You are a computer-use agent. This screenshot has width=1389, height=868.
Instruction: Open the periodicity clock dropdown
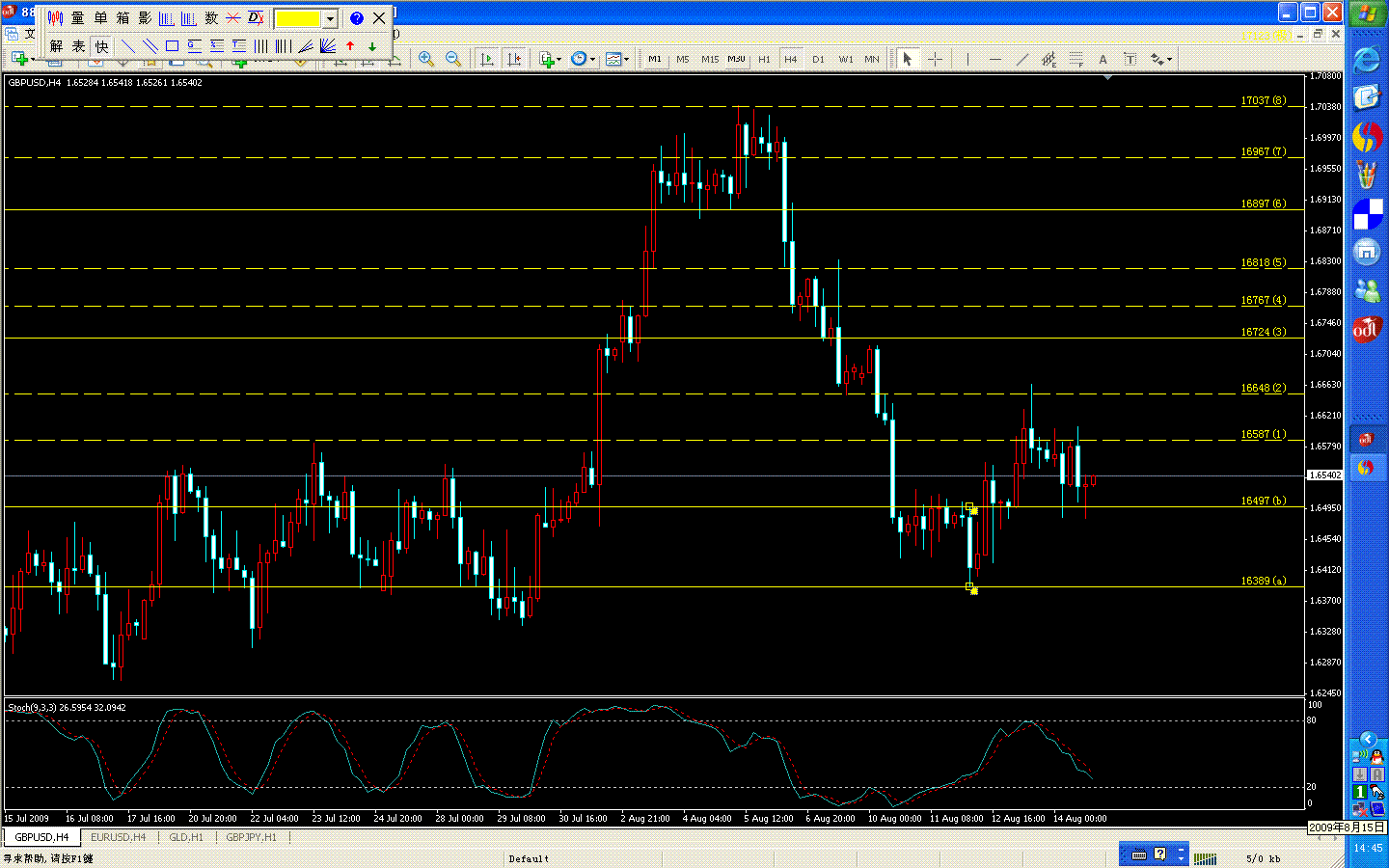[x=583, y=59]
